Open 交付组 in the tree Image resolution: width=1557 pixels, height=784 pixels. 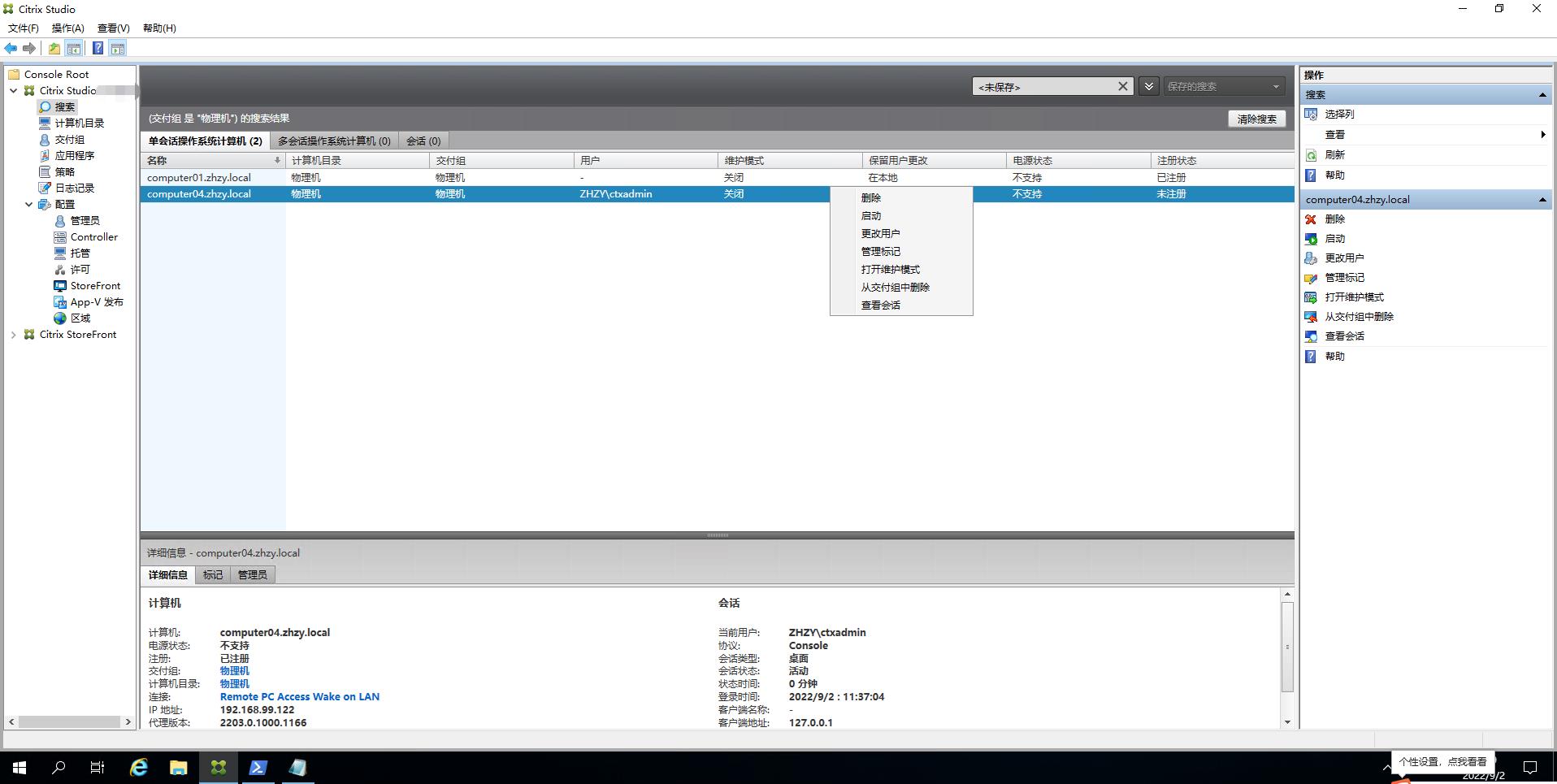pyautogui.click(x=70, y=139)
